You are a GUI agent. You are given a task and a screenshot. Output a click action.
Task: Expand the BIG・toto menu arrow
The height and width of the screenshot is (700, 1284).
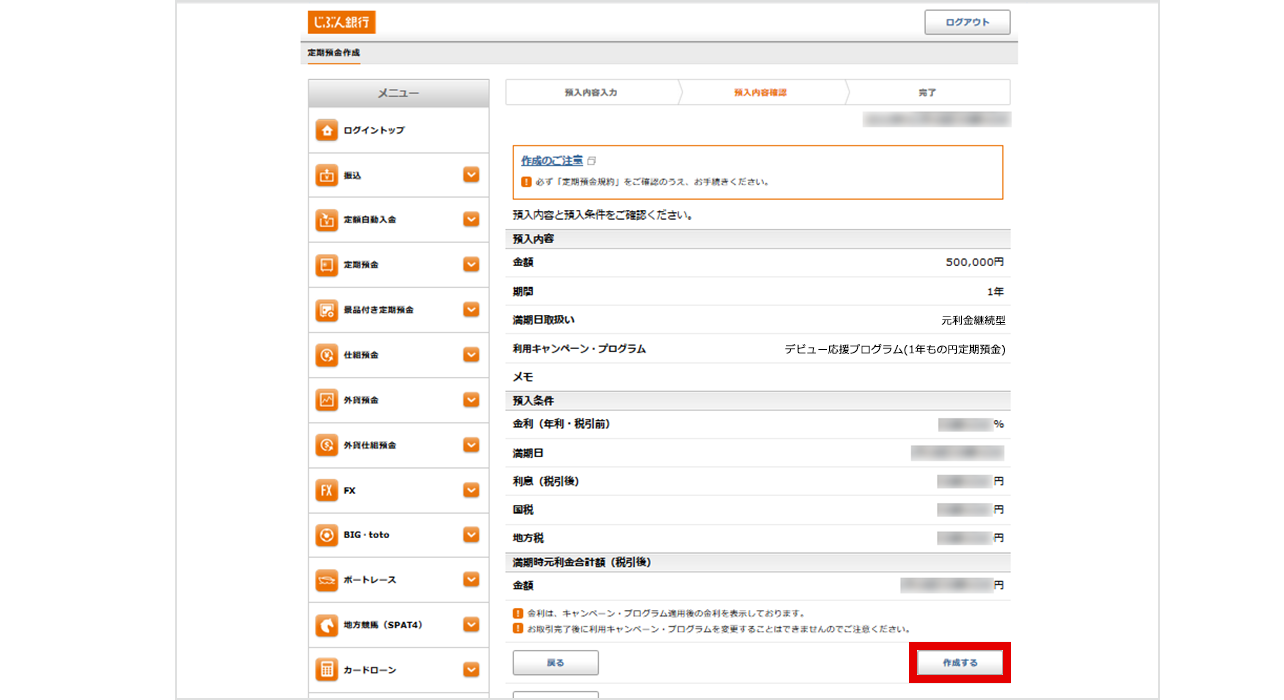[x=471, y=535]
